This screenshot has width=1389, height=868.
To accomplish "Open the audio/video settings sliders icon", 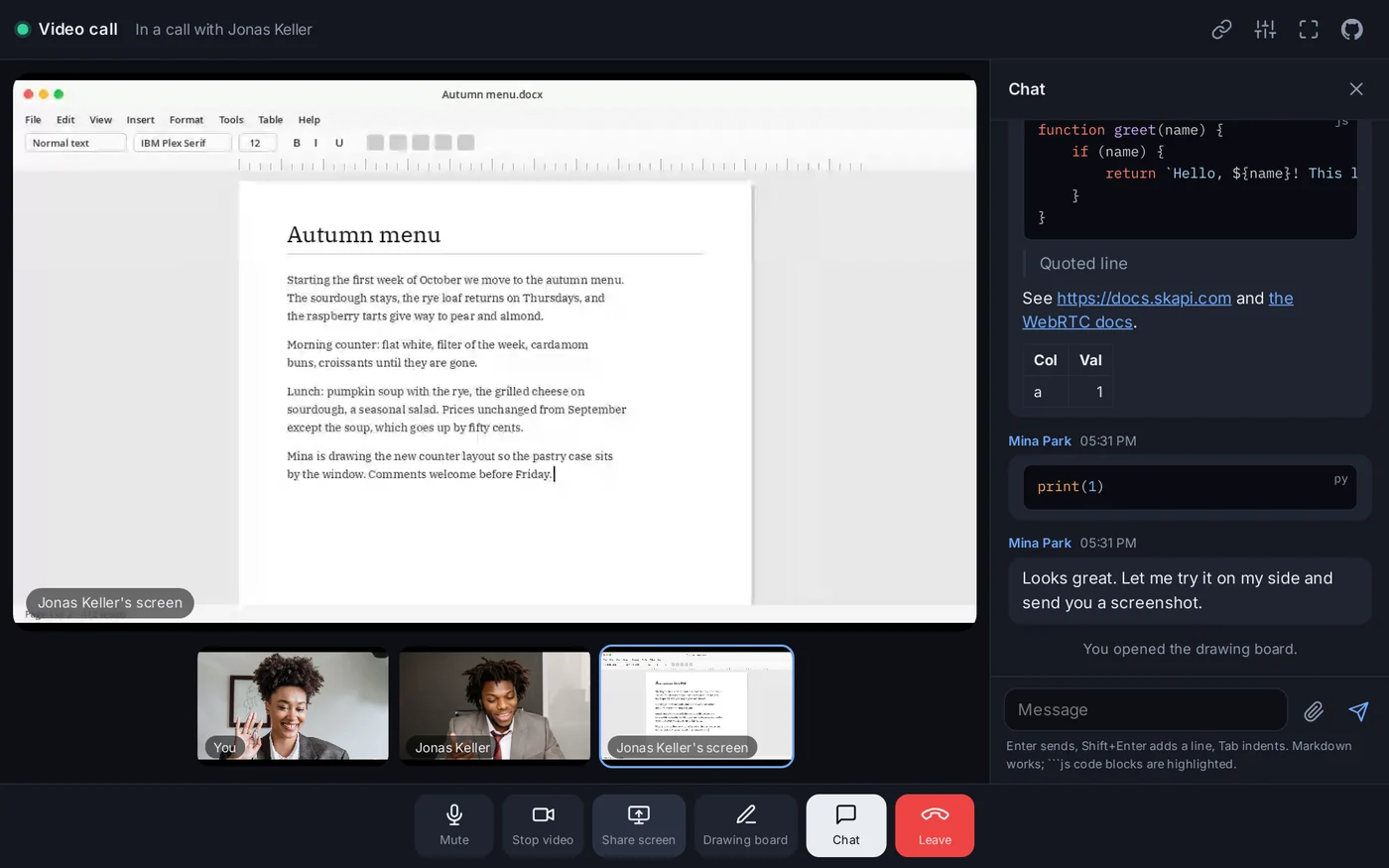I will pyautogui.click(x=1265, y=30).
